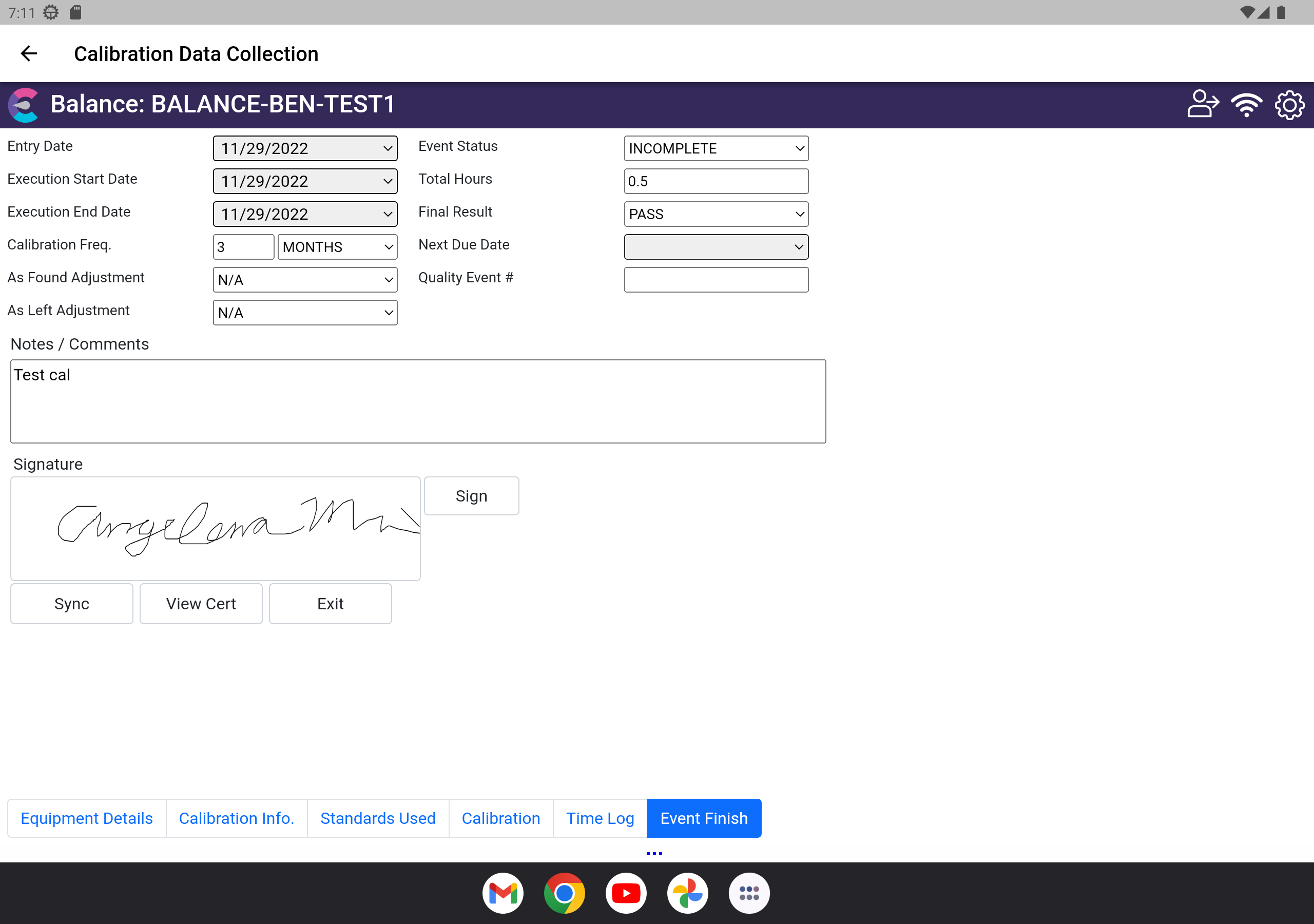Viewport: 1314px width, 924px height.
Task: Open the settings gear icon
Action: [1289, 105]
